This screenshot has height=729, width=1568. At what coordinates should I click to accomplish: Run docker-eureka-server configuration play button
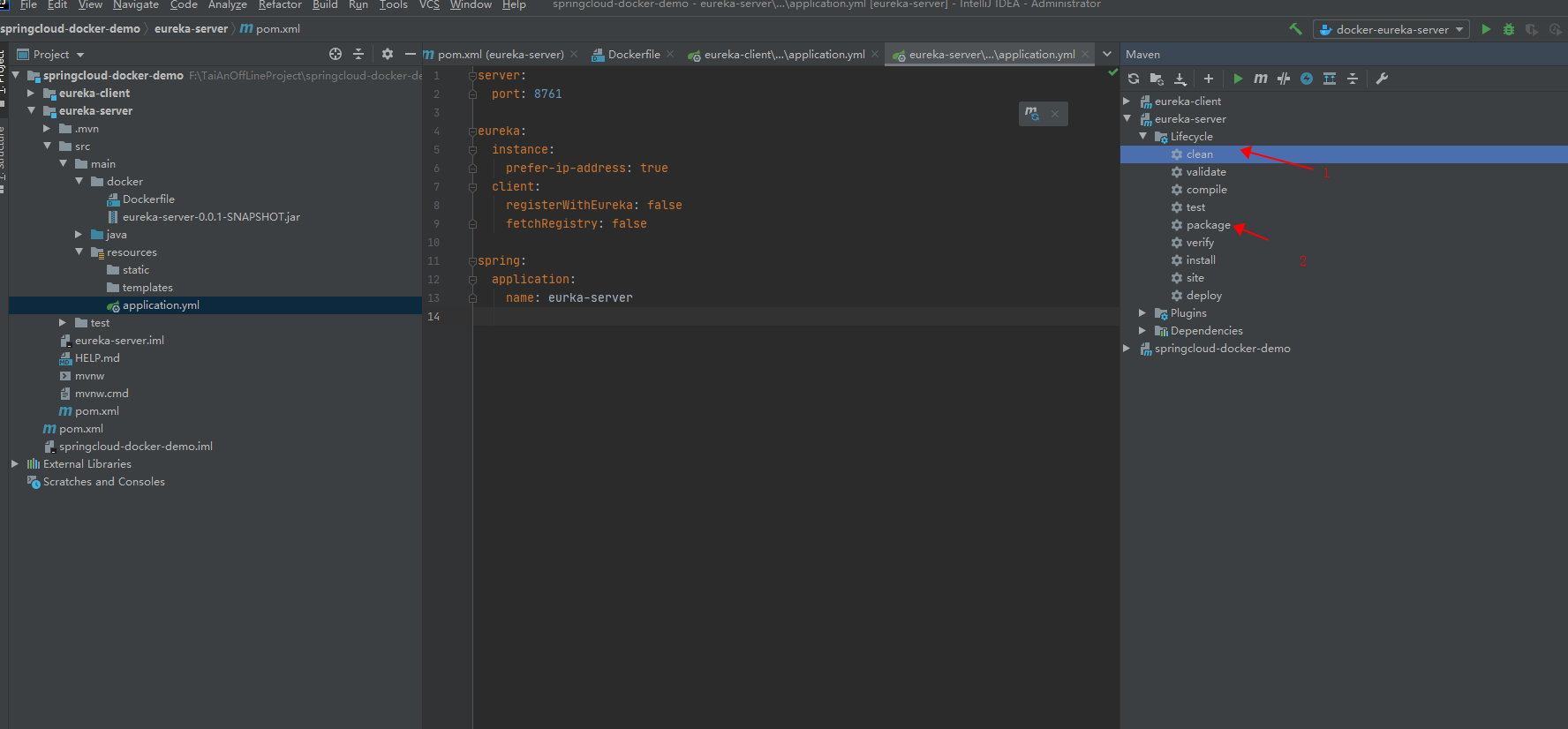pyautogui.click(x=1486, y=29)
